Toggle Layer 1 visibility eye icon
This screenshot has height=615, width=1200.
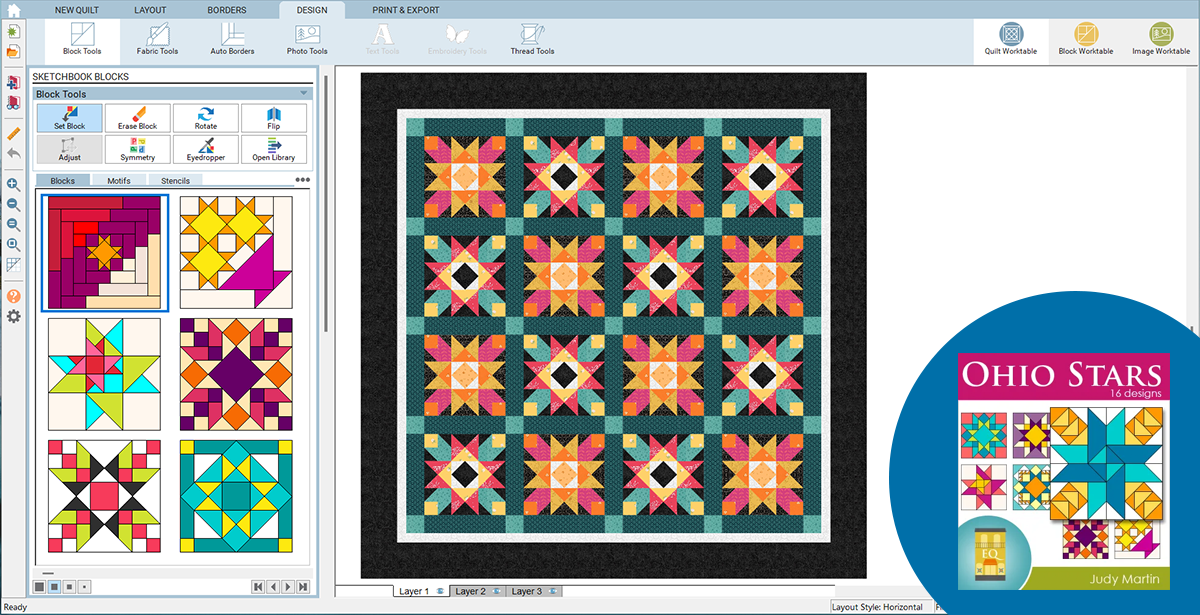pyautogui.click(x=439, y=592)
